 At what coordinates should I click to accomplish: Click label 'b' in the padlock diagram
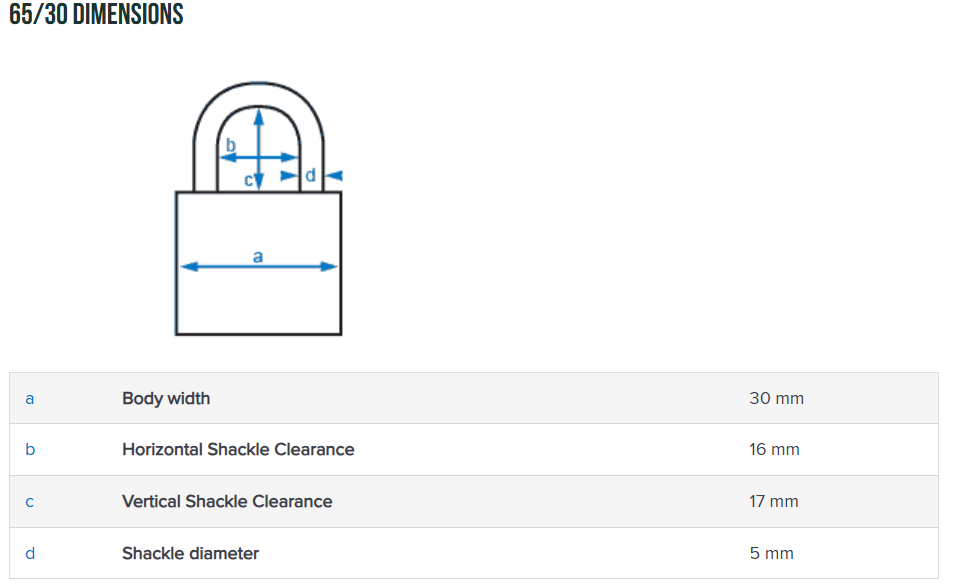[231, 146]
